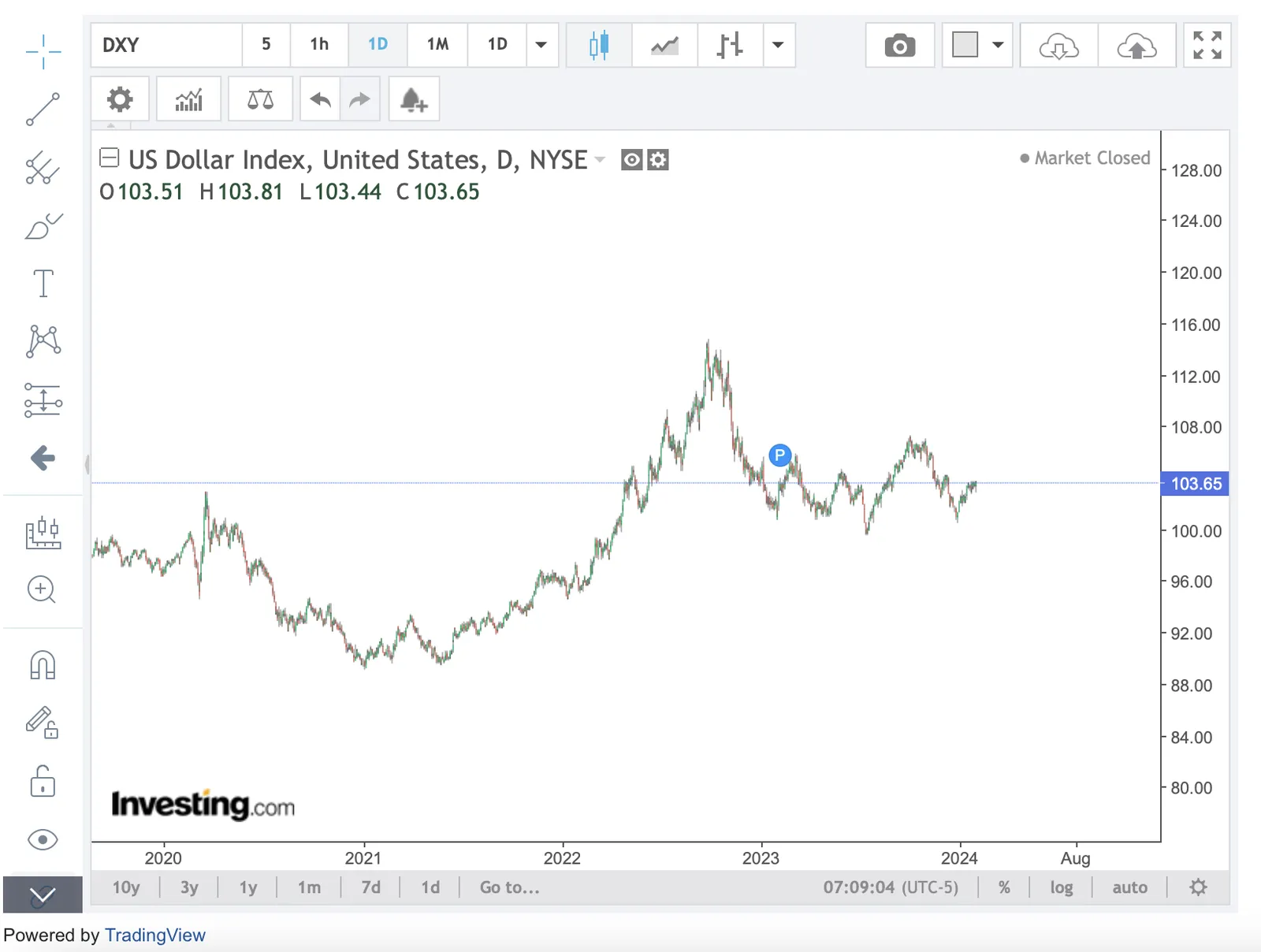Viewport: 1261px width, 952px height.
Task: Take a chart snapshot with camera icon
Action: 900,46
